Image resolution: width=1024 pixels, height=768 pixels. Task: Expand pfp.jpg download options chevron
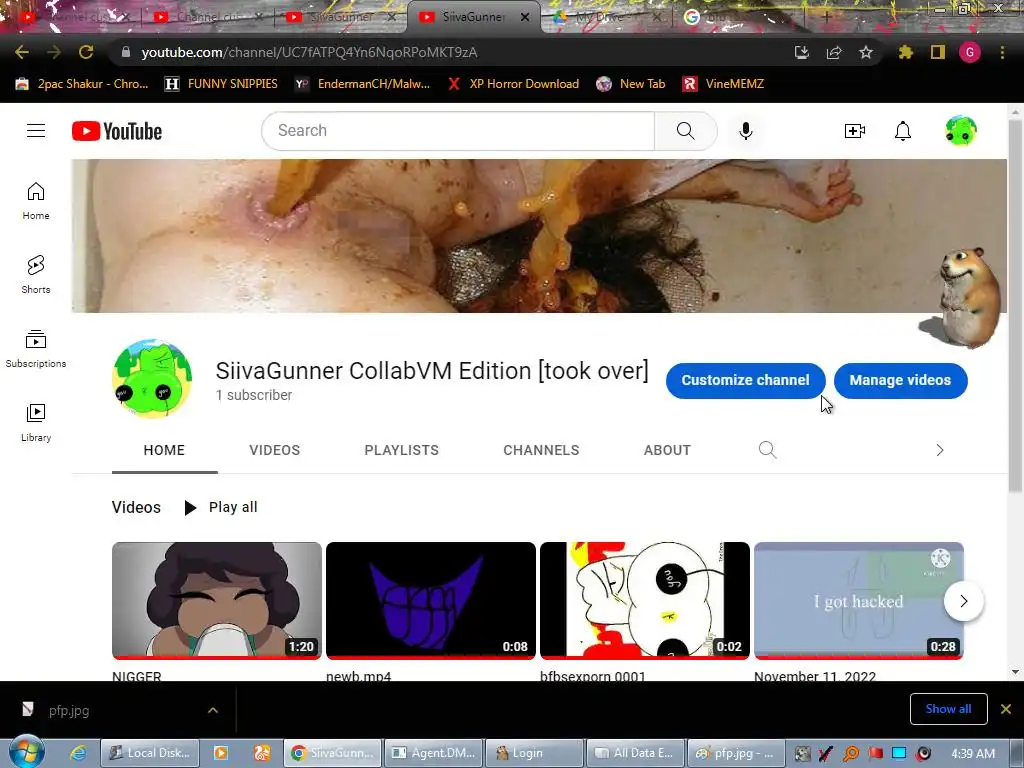click(213, 710)
